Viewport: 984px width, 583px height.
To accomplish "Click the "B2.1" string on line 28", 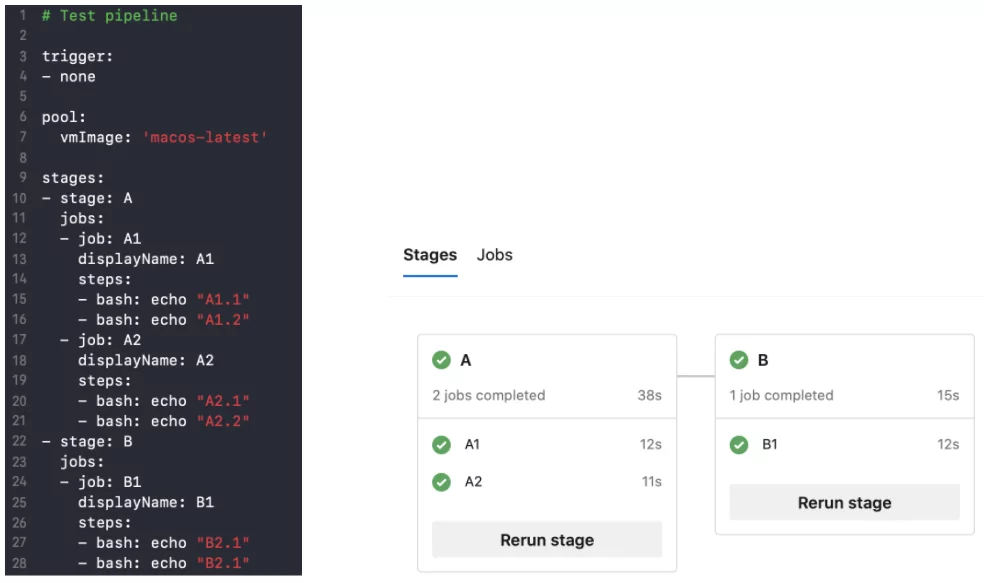I will click(x=223, y=564).
